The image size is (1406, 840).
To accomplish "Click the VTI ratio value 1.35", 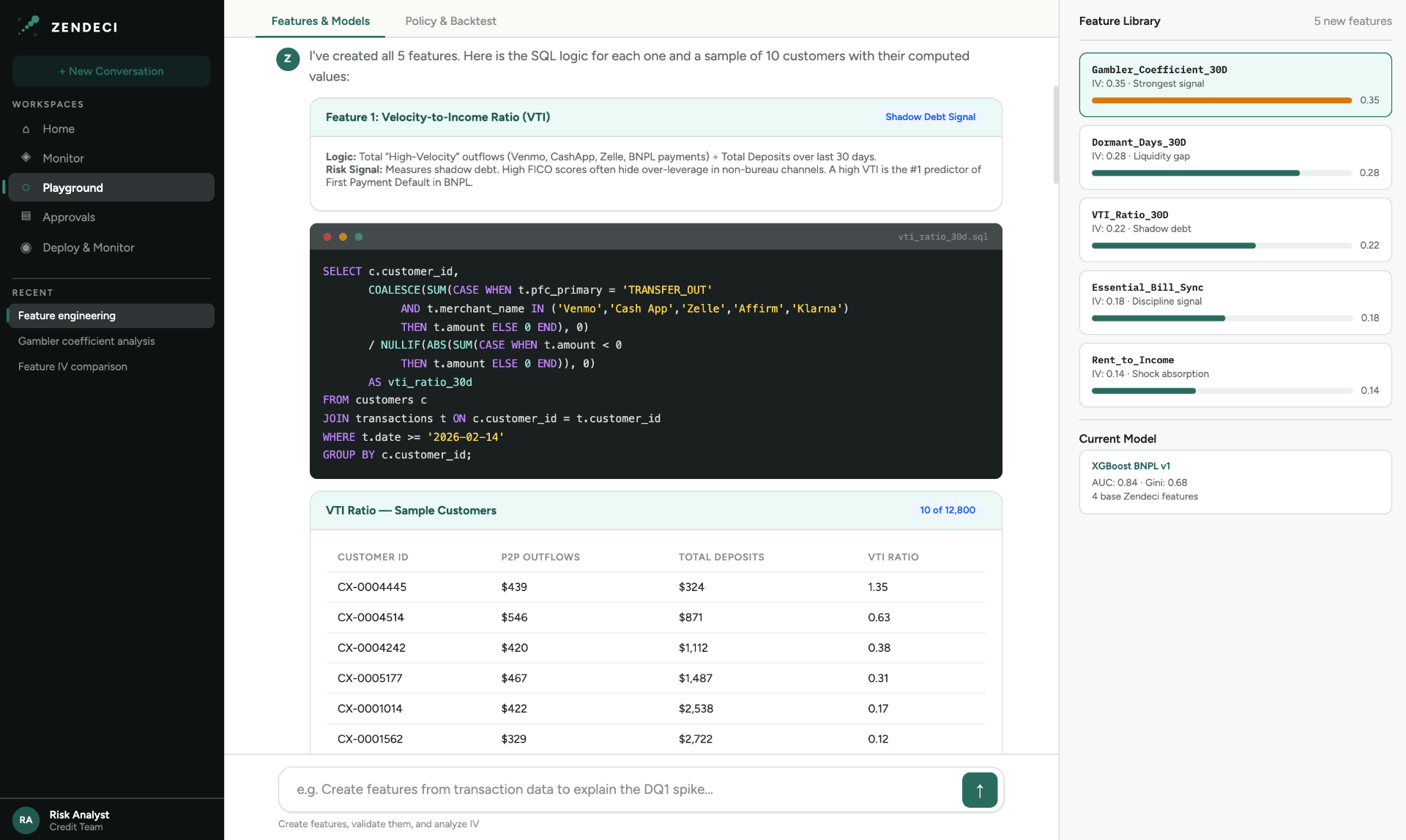I will (877, 587).
